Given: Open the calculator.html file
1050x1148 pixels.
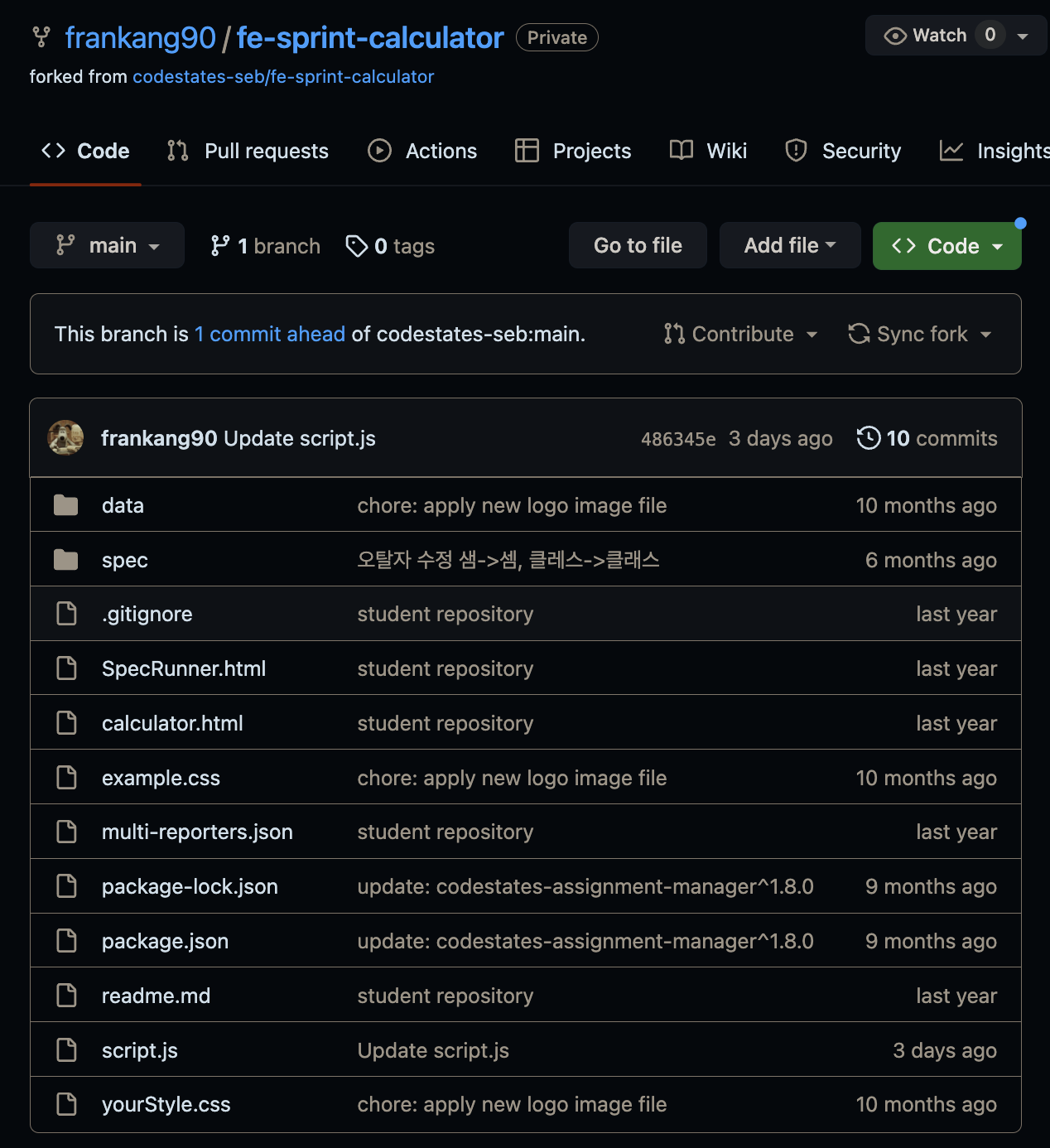Looking at the screenshot, I should [172, 723].
